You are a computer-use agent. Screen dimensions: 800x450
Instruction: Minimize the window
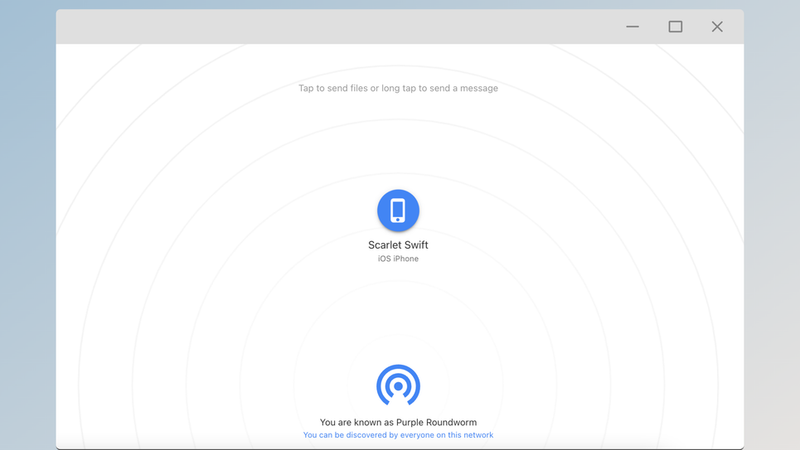point(633,27)
